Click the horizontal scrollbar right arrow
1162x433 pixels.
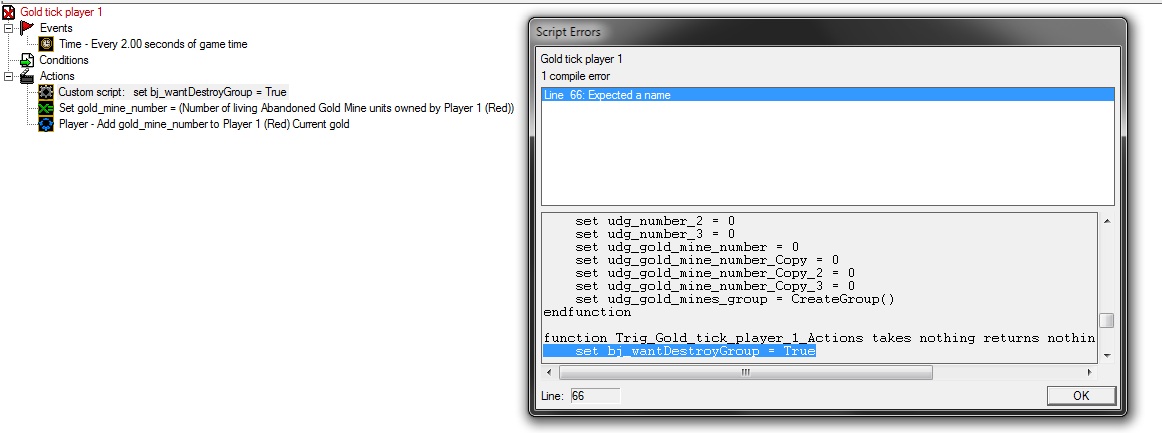1089,372
